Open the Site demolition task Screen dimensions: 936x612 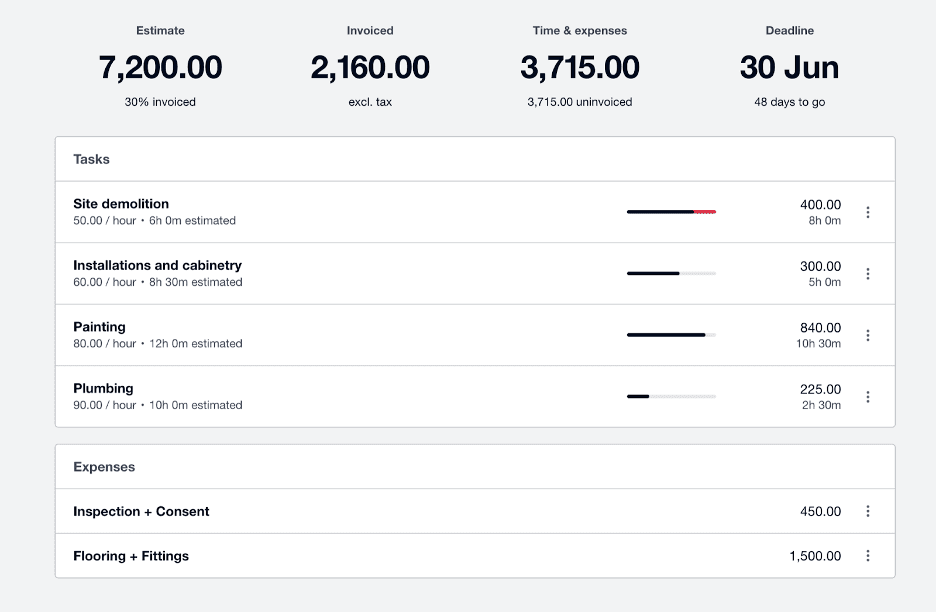120,203
